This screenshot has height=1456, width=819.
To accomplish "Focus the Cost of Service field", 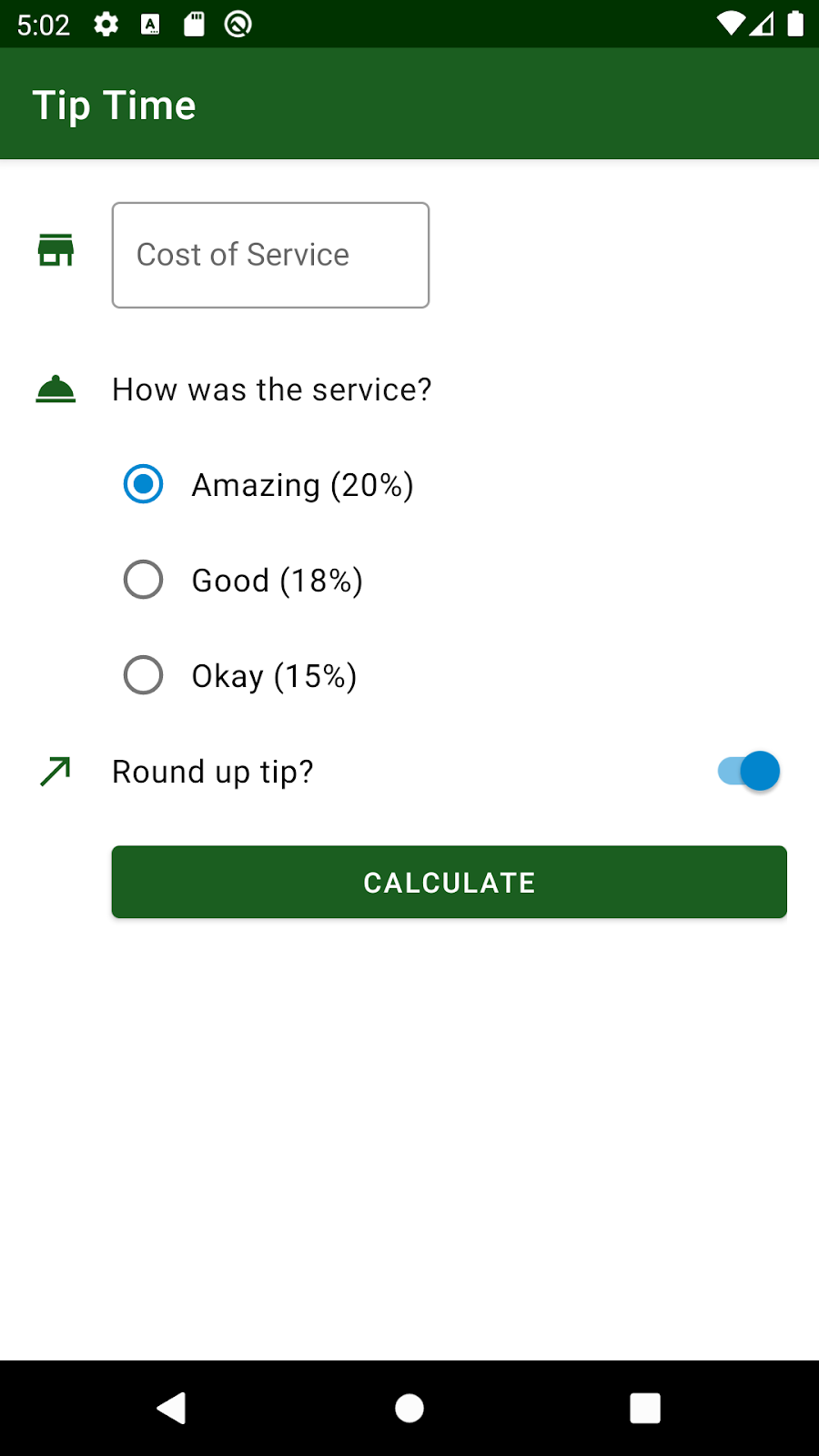I will click(x=270, y=255).
